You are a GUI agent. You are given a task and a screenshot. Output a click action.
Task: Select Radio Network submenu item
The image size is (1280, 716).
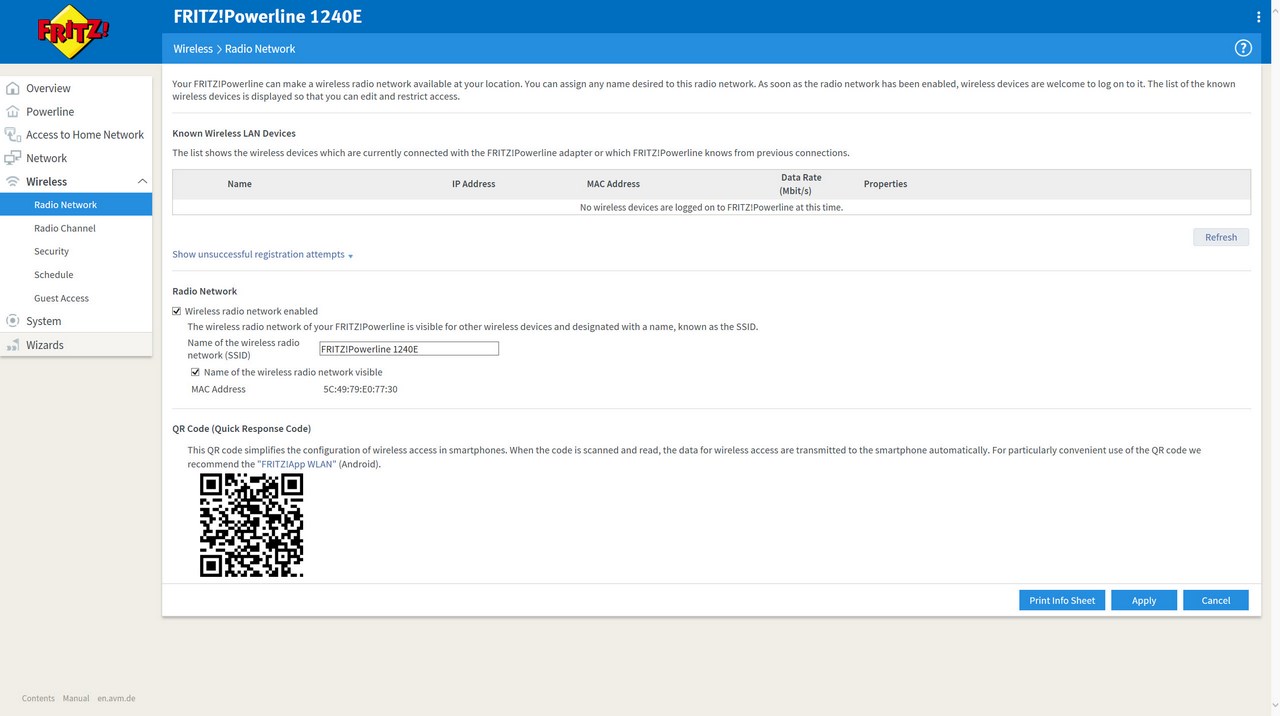point(76,204)
